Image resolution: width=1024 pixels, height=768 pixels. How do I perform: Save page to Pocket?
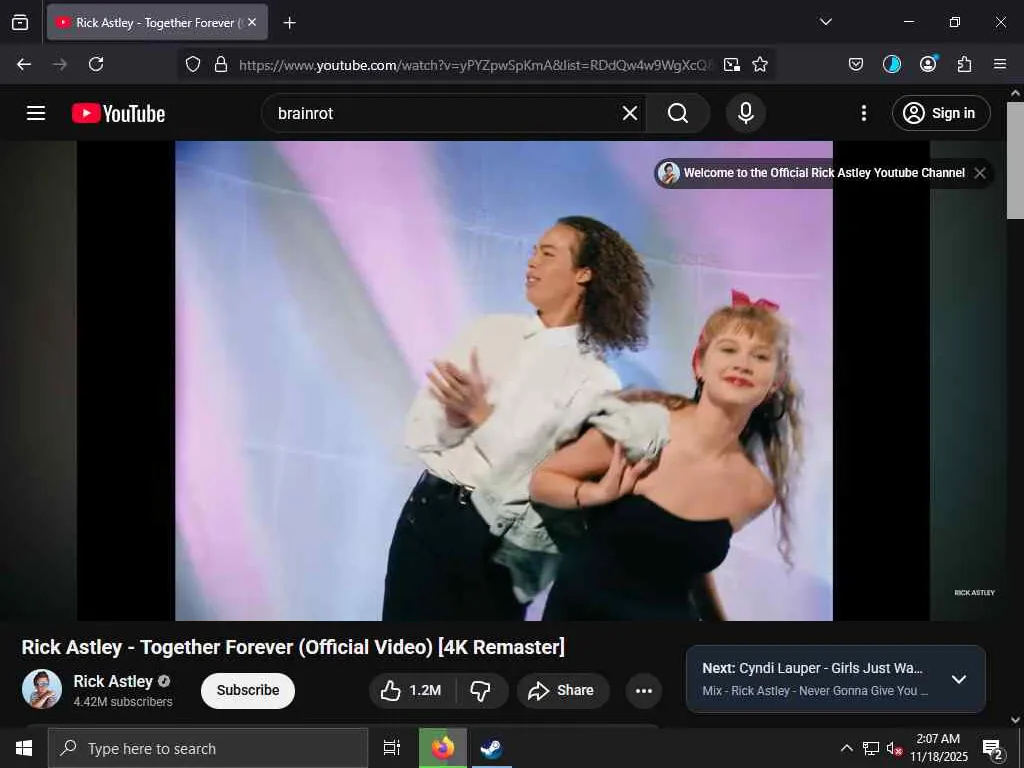click(x=856, y=64)
